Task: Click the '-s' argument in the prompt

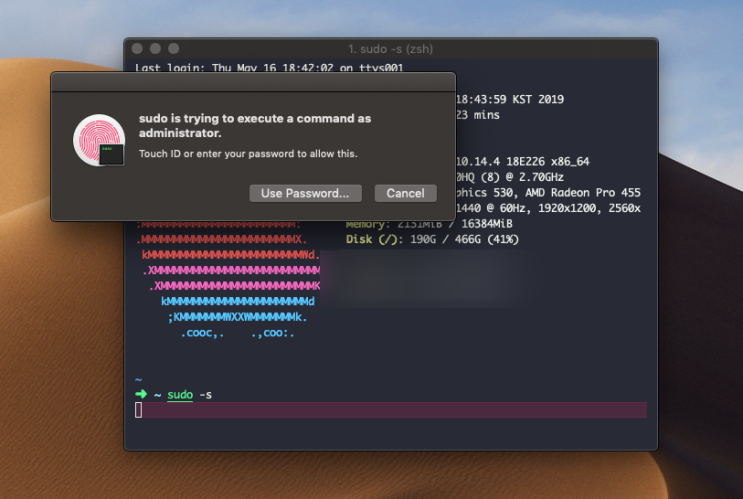Action: (206, 395)
